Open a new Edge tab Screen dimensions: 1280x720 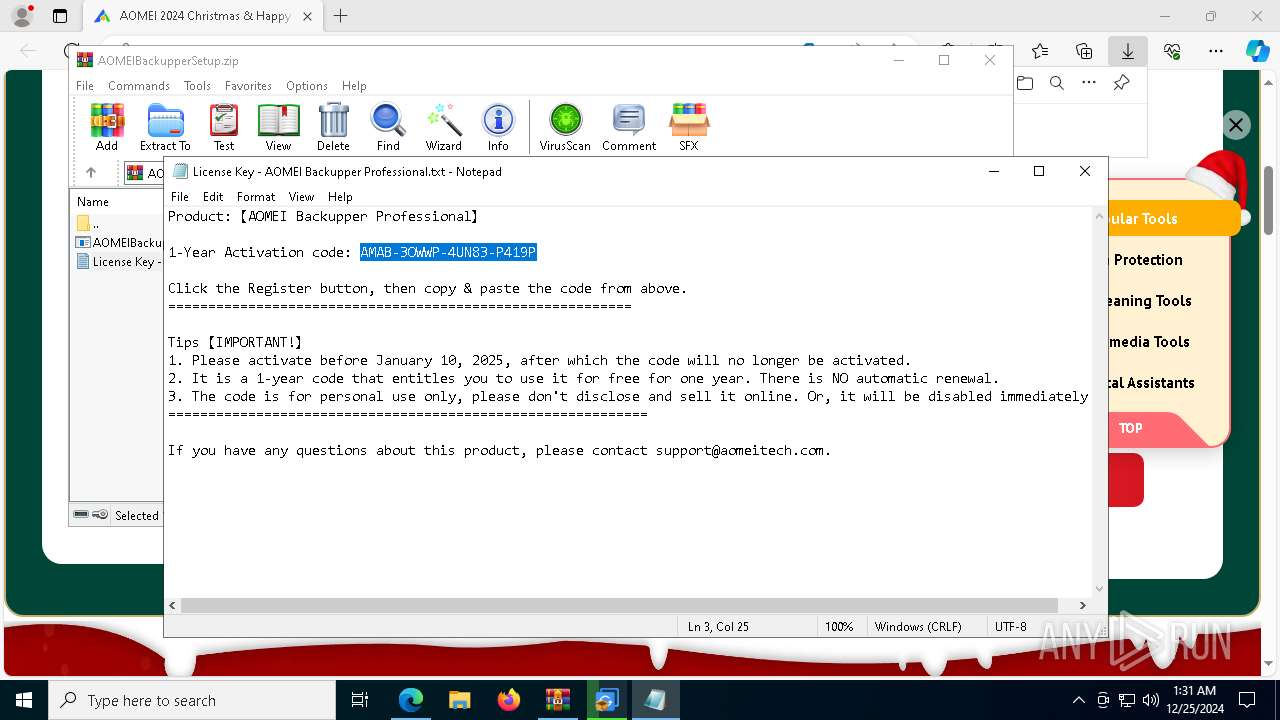click(340, 16)
